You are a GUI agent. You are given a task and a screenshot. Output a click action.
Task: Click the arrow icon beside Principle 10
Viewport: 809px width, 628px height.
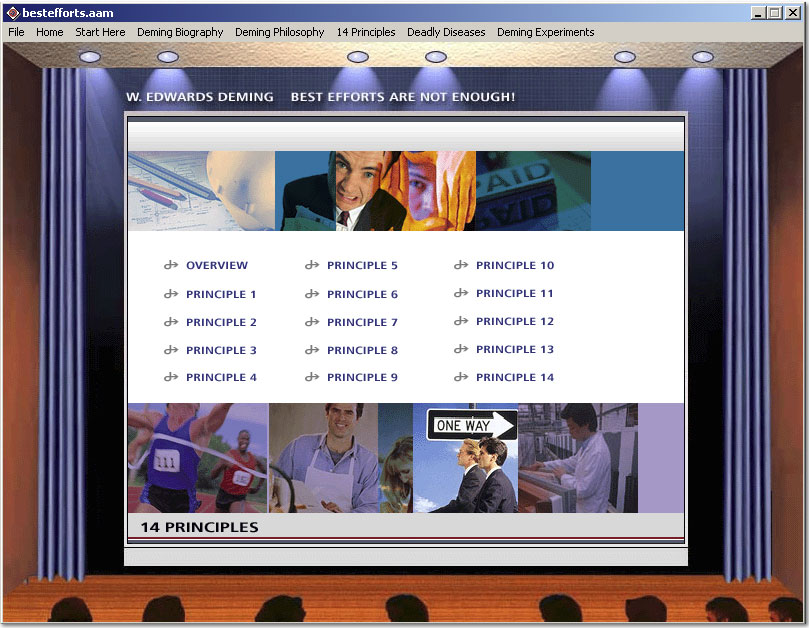pyautogui.click(x=461, y=266)
